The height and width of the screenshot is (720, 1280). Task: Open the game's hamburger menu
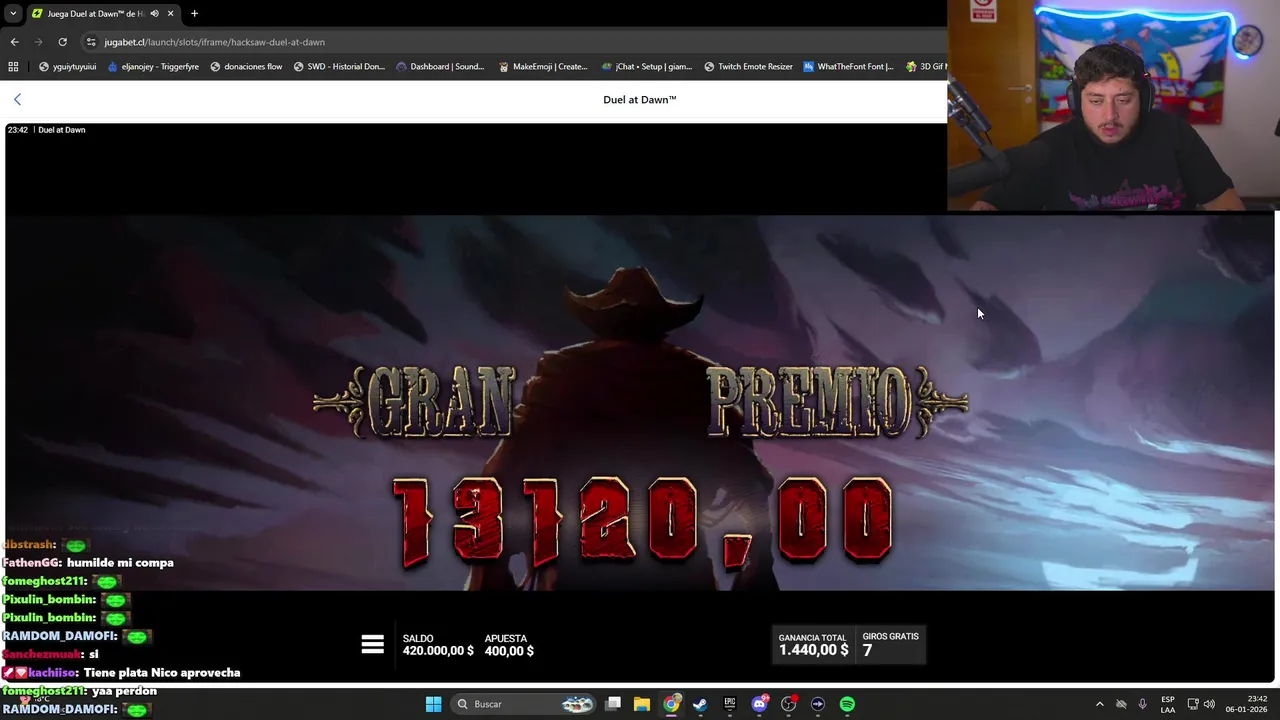tap(373, 645)
